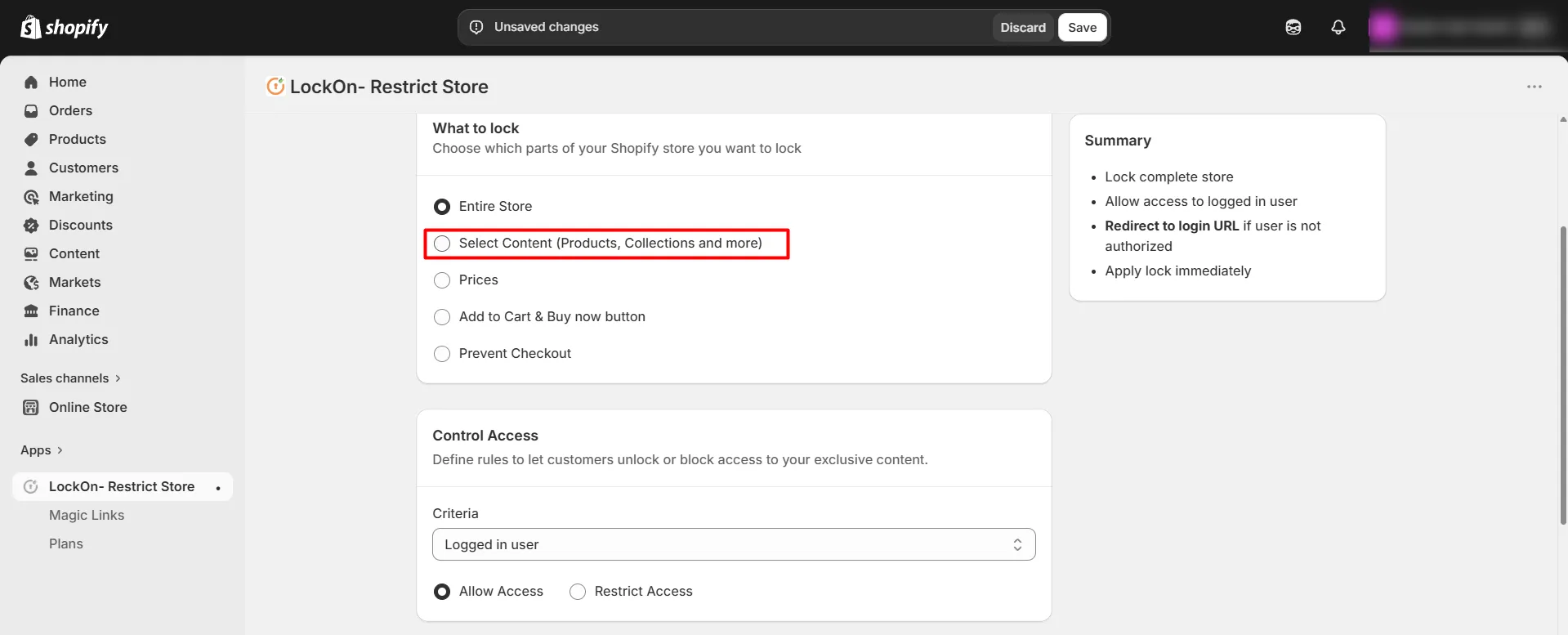The height and width of the screenshot is (635, 1568).
Task: Open the Sidekick assistant icon in top bar
Action: coord(1293,28)
